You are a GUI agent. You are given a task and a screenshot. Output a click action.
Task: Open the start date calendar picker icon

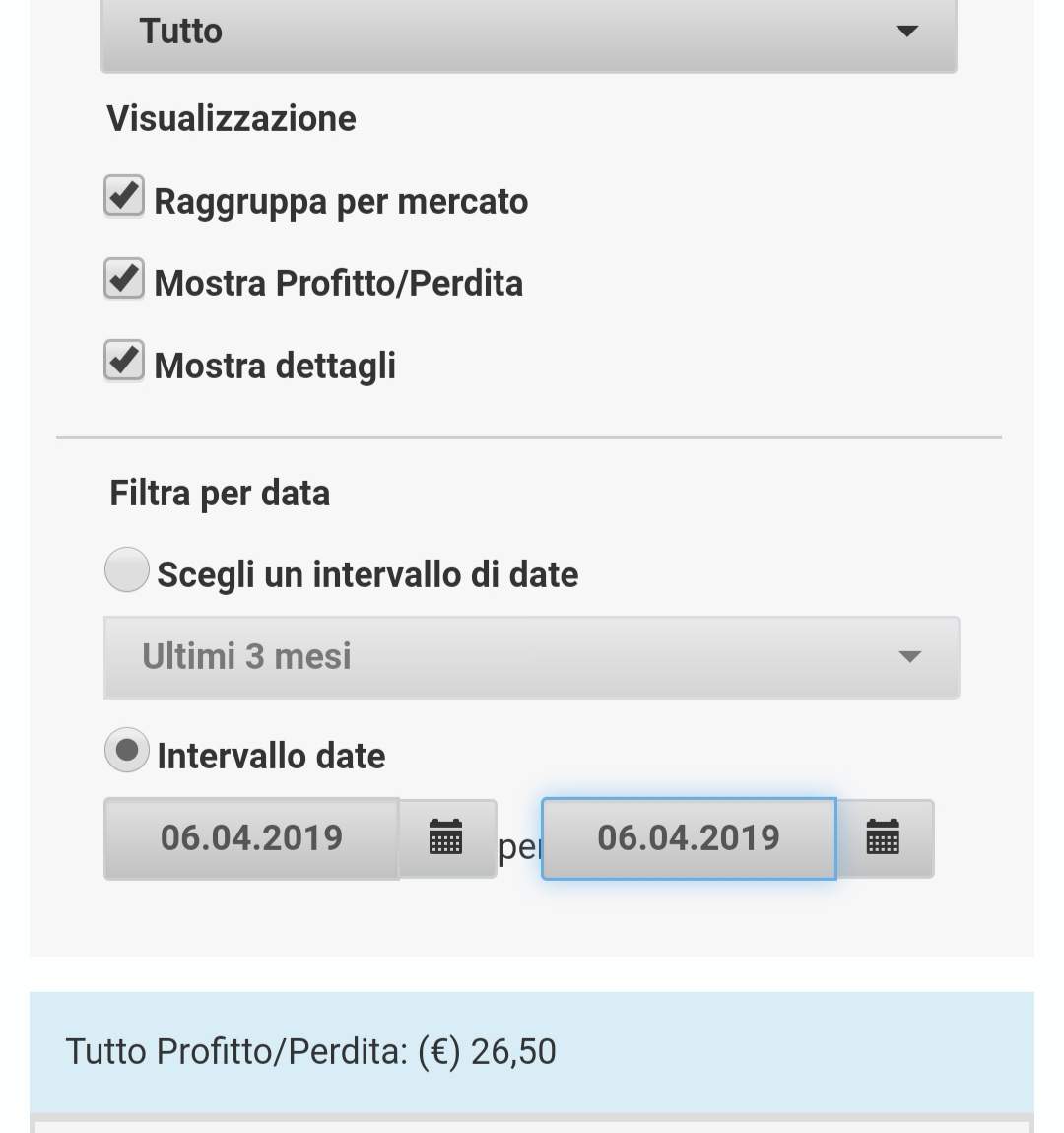click(x=446, y=838)
